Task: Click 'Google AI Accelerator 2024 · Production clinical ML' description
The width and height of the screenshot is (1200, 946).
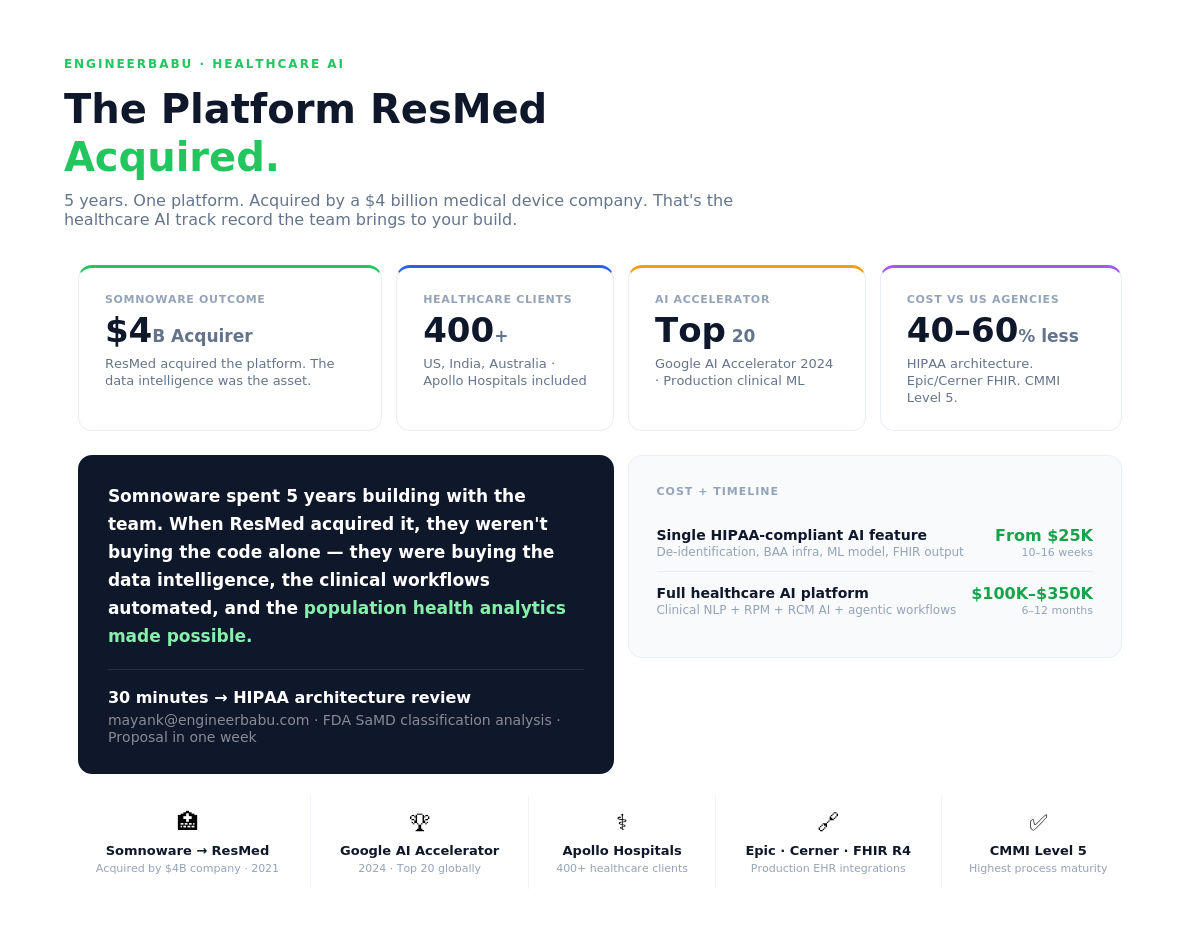Action: point(744,372)
